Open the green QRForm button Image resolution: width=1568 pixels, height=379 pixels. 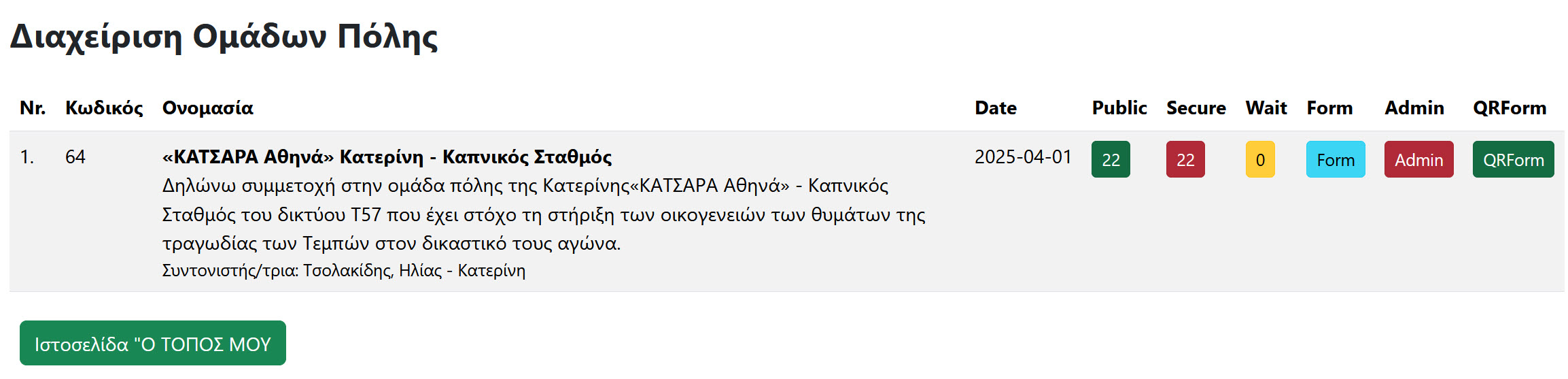click(1513, 159)
